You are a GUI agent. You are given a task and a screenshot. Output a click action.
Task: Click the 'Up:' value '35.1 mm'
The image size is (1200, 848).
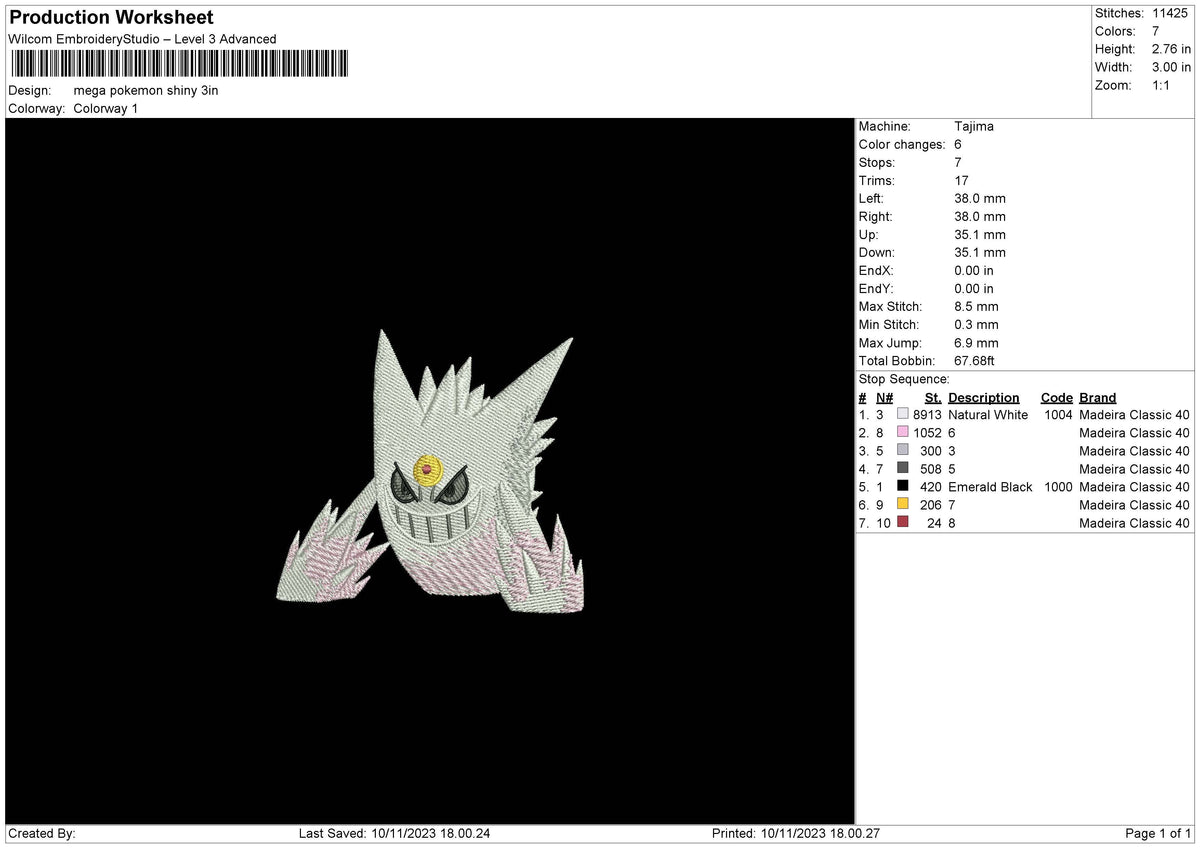(980, 234)
